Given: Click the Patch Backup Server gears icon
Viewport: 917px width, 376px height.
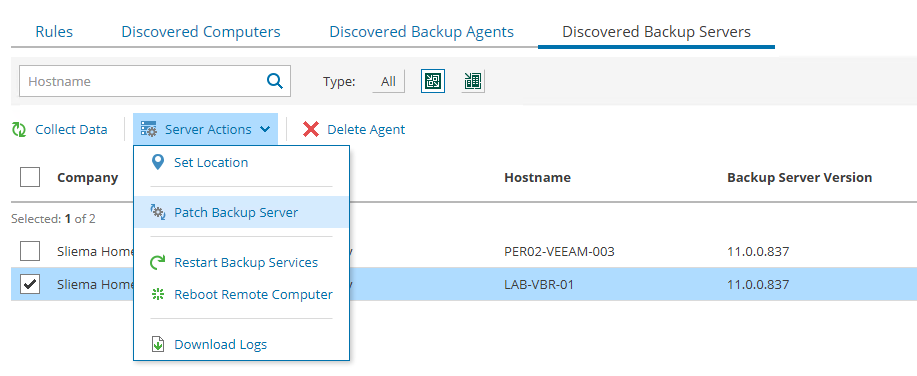Looking at the screenshot, I should tap(158, 212).
